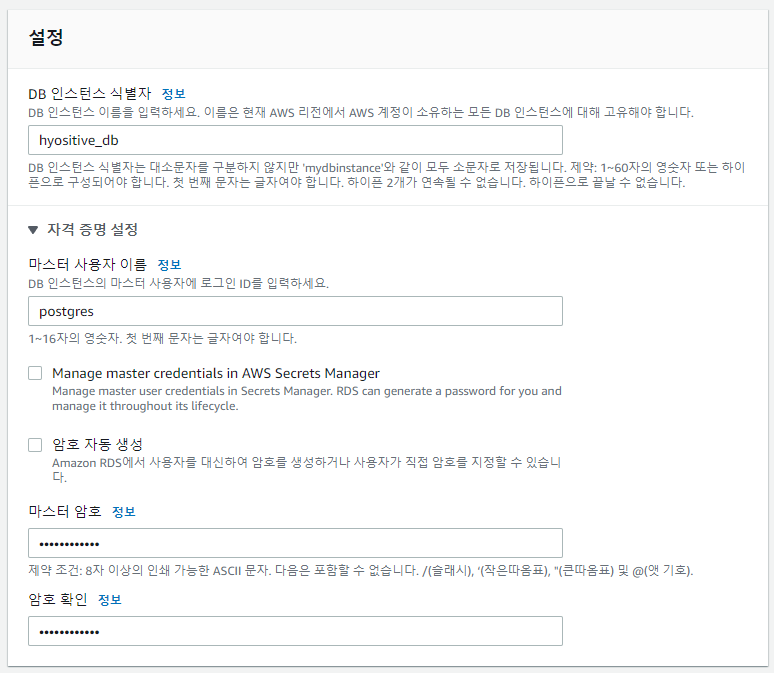This screenshot has height=673, width=774.
Task: Collapse the 자격 증명 설정 section triangle
Action: coord(33,230)
